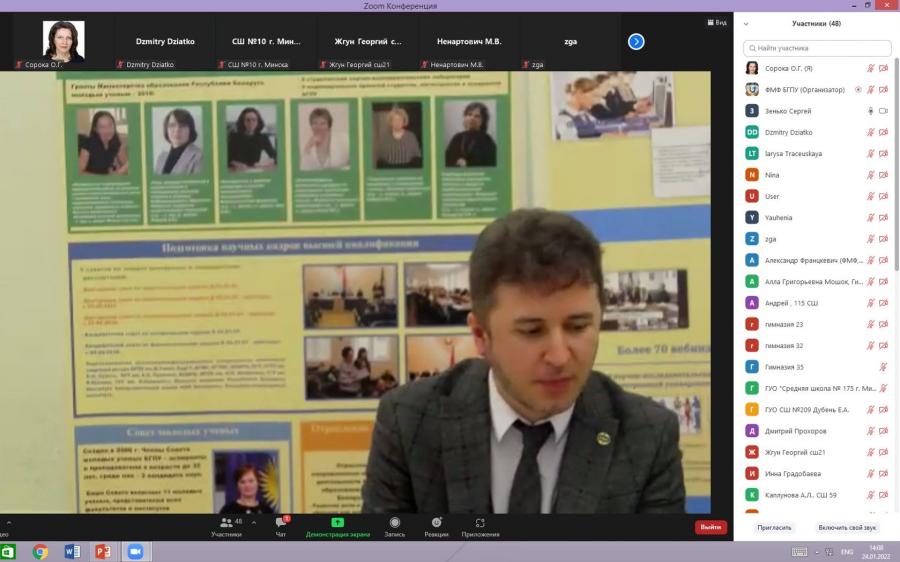Select Dzmitry Dziatko video tile in top strip
The width and height of the screenshot is (900, 562).
[165, 41]
